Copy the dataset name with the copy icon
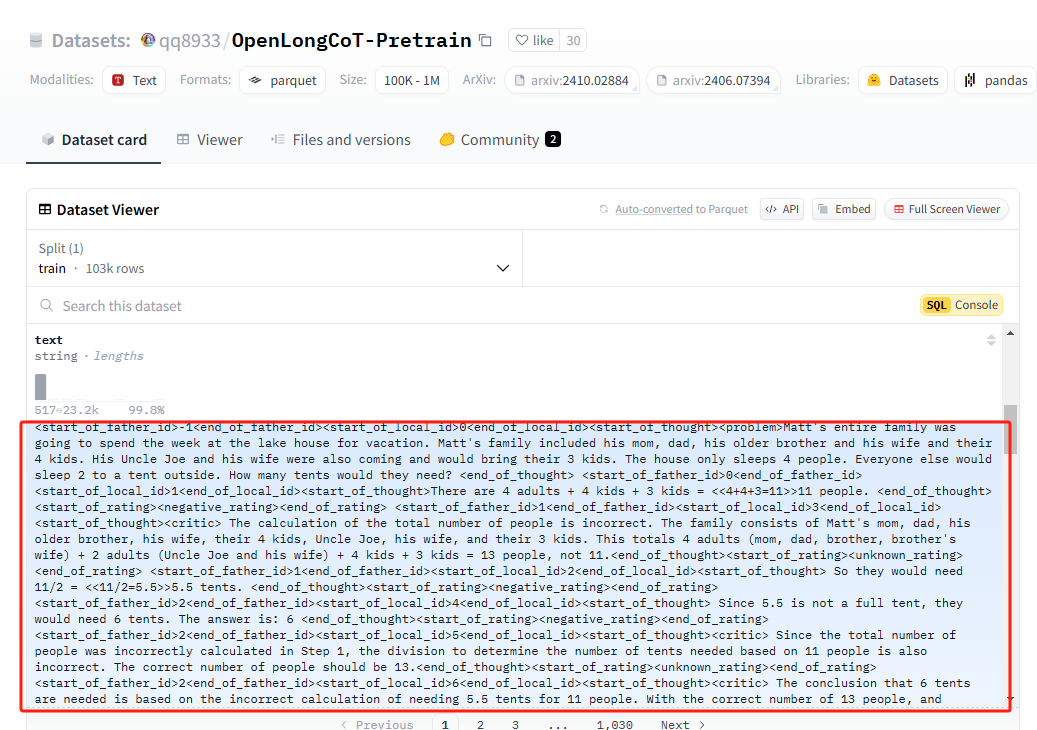This screenshot has width=1037, height=730. click(x=485, y=40)
